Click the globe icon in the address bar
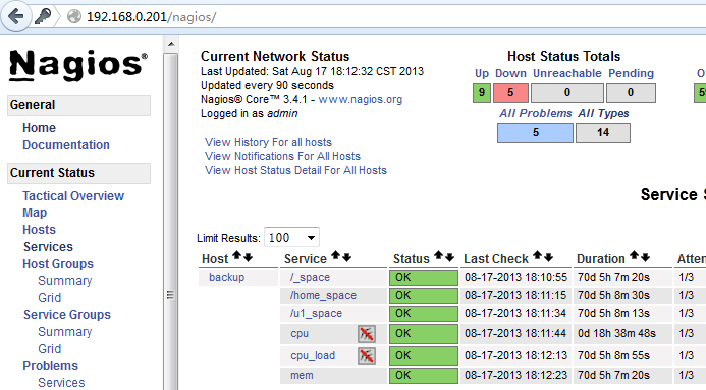This screenshot has width=706, height=390. (73, 17)
